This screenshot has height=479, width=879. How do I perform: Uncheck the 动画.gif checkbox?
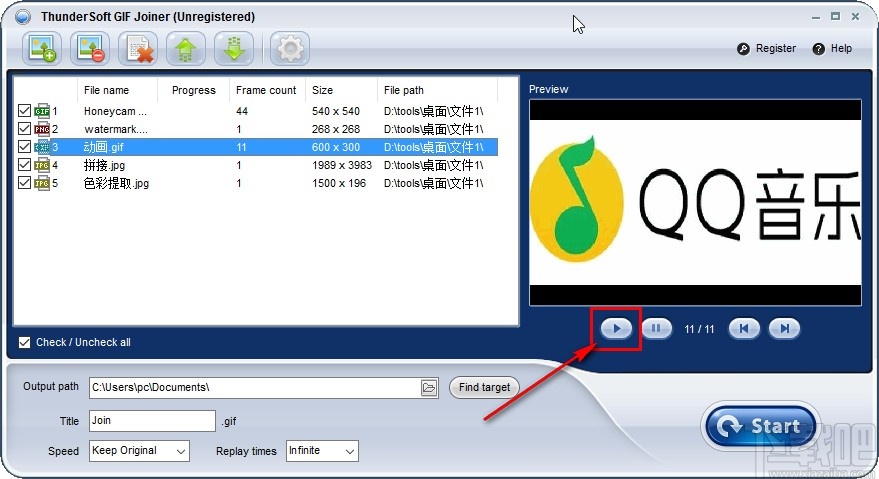(24, 147)
